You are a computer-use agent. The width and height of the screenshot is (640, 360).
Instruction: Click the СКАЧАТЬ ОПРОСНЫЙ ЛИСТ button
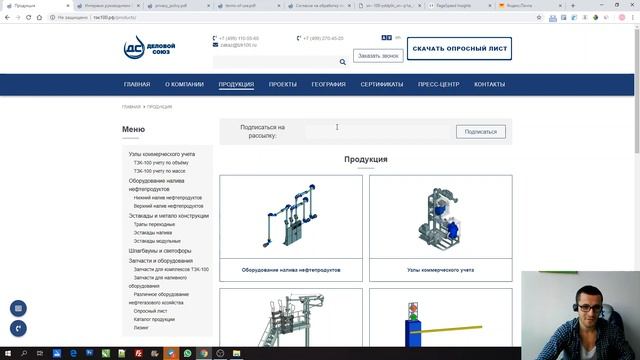[459, 49]
